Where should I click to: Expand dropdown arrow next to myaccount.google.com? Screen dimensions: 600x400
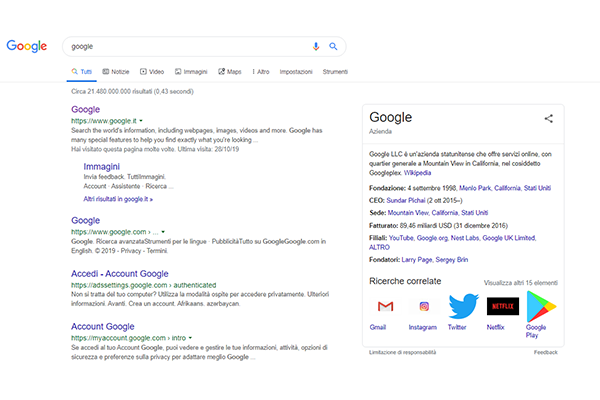coord(190,338)
